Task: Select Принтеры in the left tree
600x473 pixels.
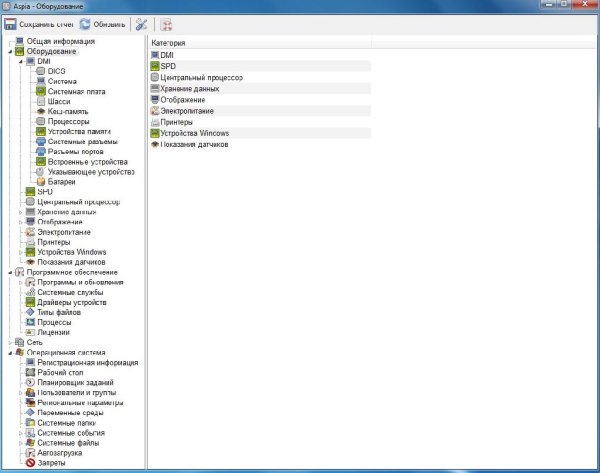Action: point(54,242)
